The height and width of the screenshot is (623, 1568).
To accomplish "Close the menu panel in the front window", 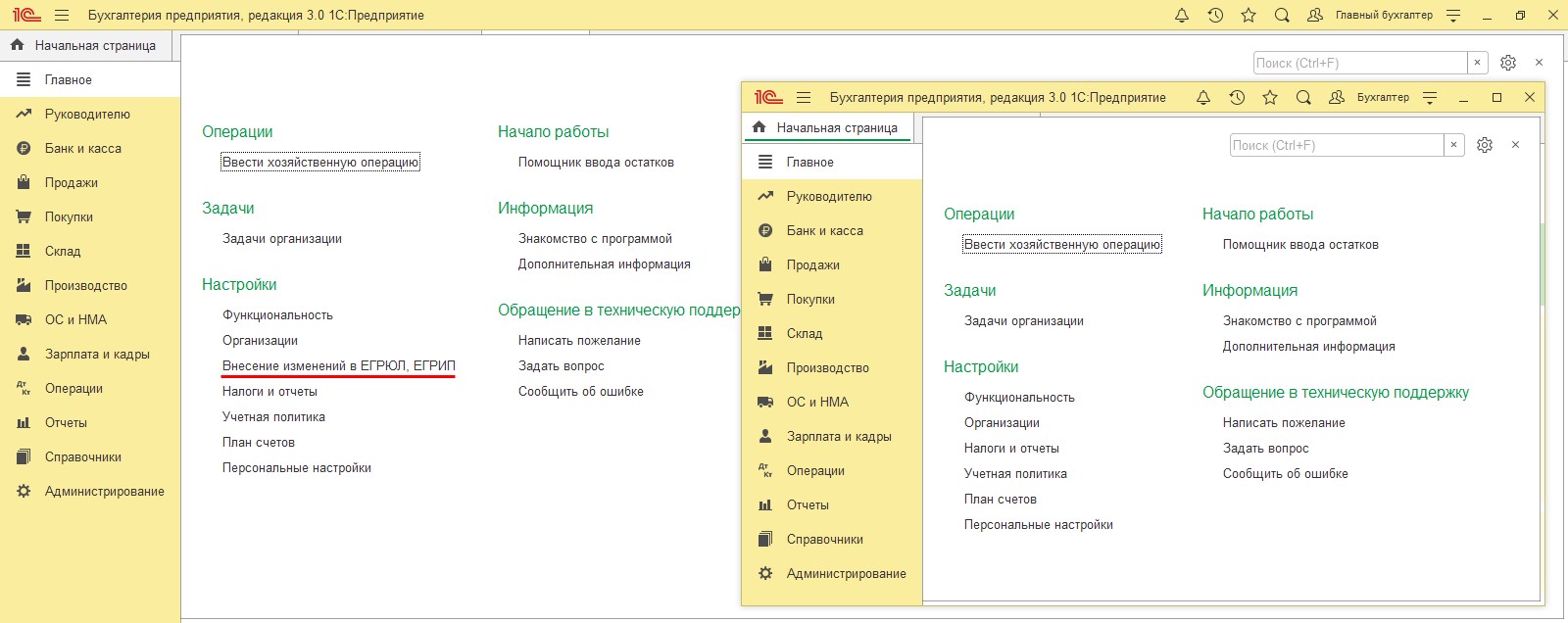I will [x=1515, y=144].
